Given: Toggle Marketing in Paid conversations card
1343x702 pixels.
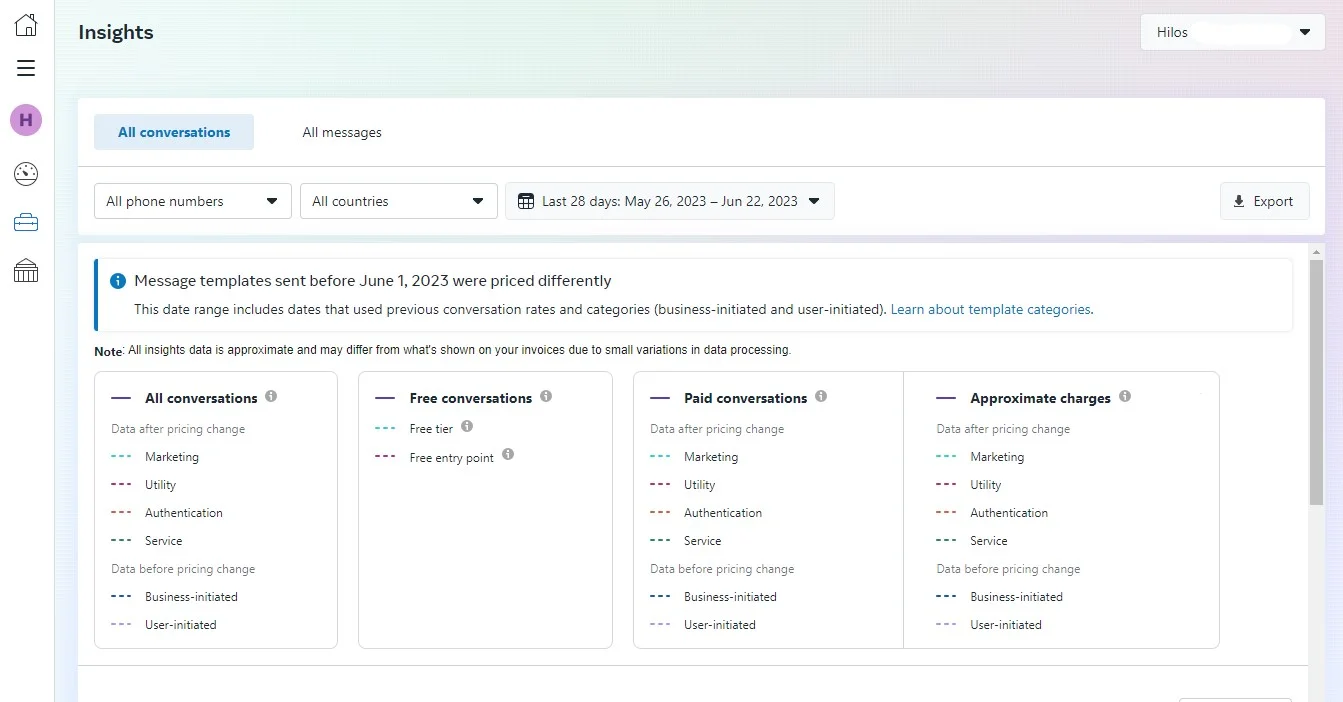Looking at the screenshot, I should coord(694,457).
